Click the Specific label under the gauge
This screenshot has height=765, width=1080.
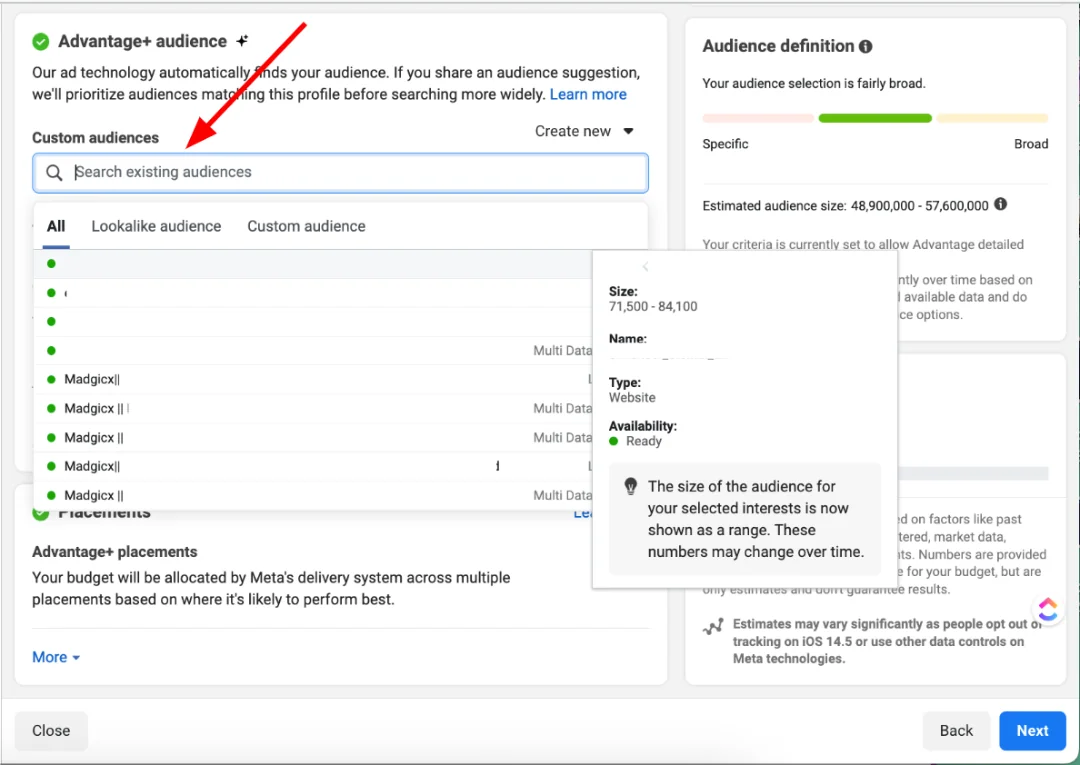725,144
